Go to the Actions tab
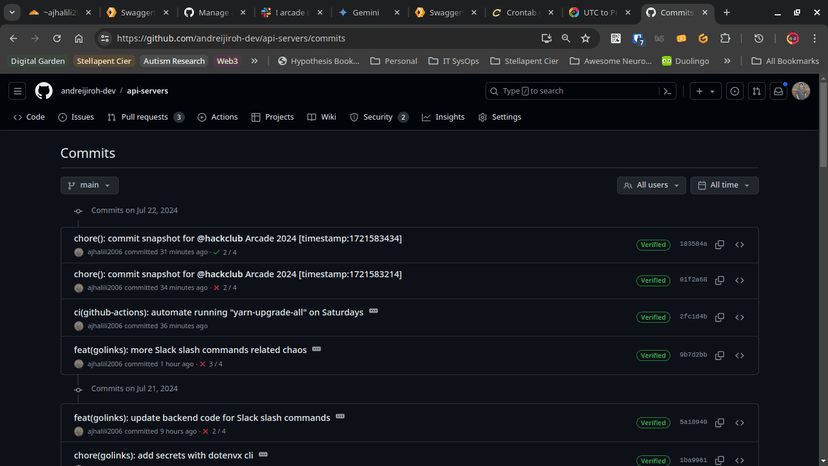The height and width of the screenshot is (466, 828). 217,117
